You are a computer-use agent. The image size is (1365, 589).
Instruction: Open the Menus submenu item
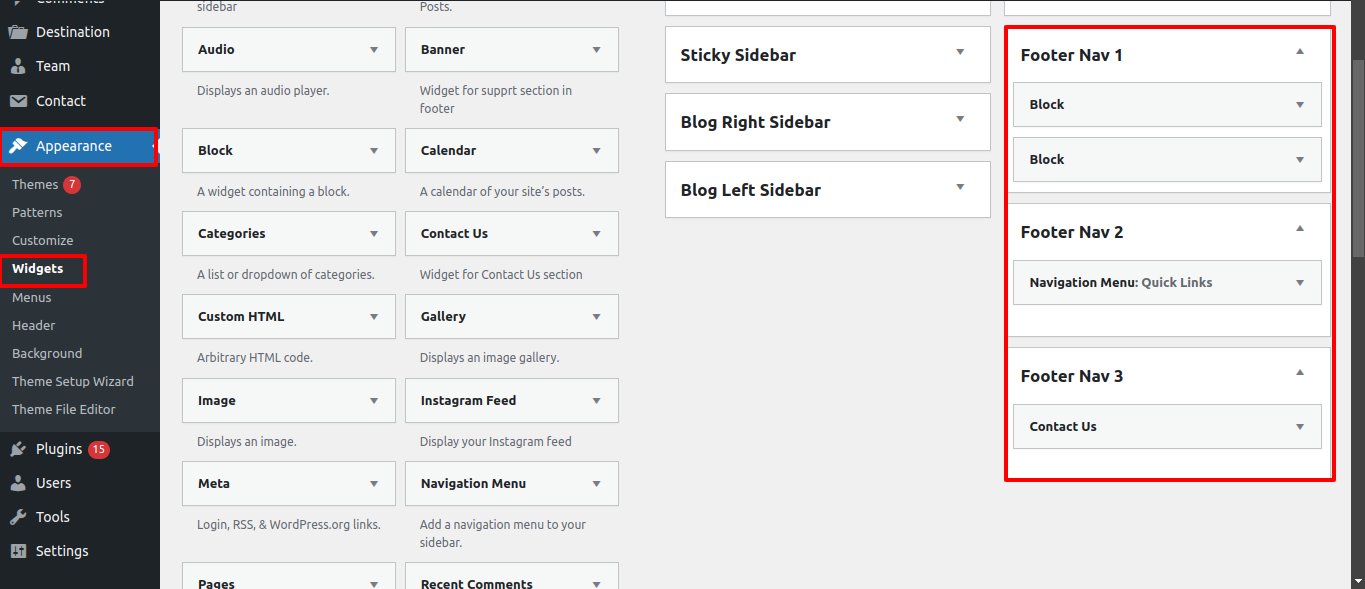coord(32,298)
